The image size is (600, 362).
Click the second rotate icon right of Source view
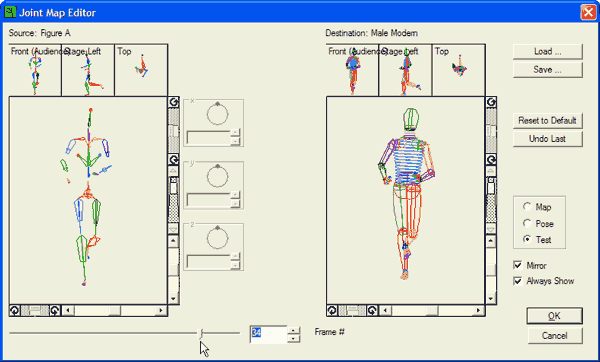pos(174,160)
